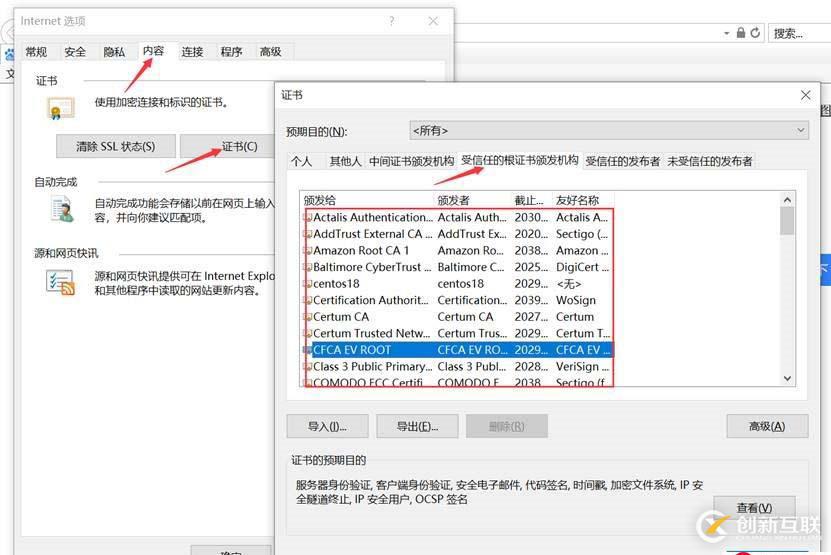This screenshot has width=831, height=555.
Task: Click the certificate icon in 证书 section
Action: [x=60, y=108]
